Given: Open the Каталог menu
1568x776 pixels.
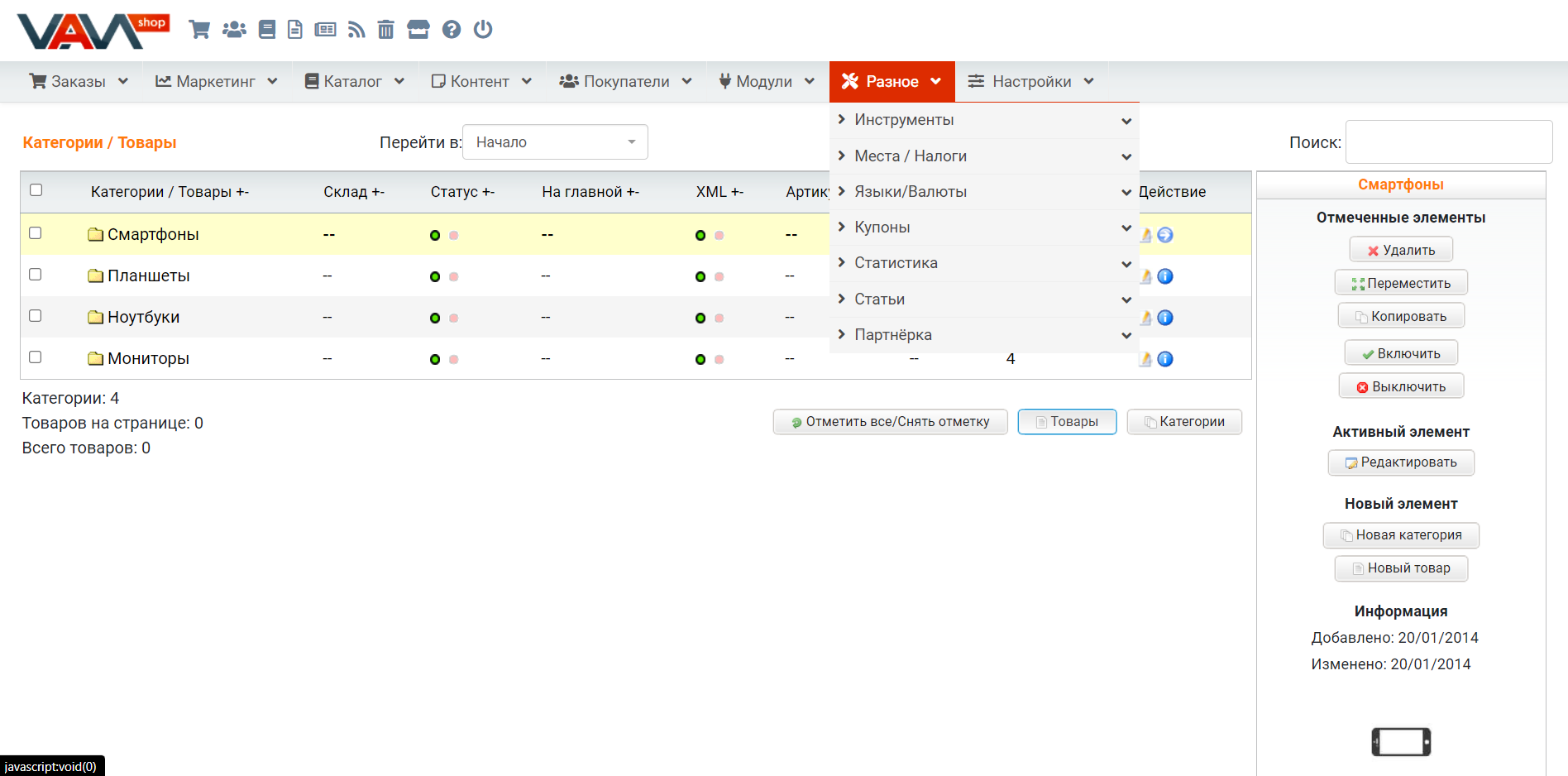Looking at the screenshot, I should coord(355,82).
